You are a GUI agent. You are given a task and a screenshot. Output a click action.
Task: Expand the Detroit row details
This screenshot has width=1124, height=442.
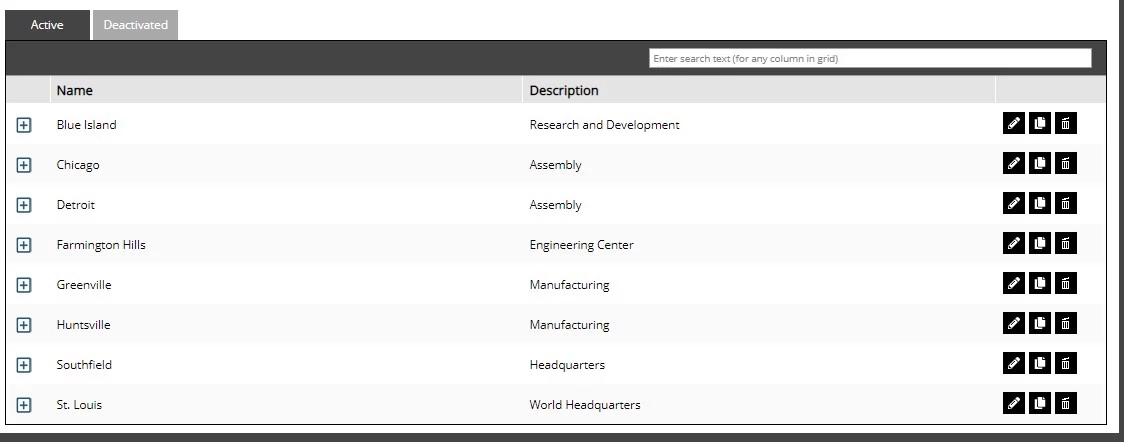[25, 205]
